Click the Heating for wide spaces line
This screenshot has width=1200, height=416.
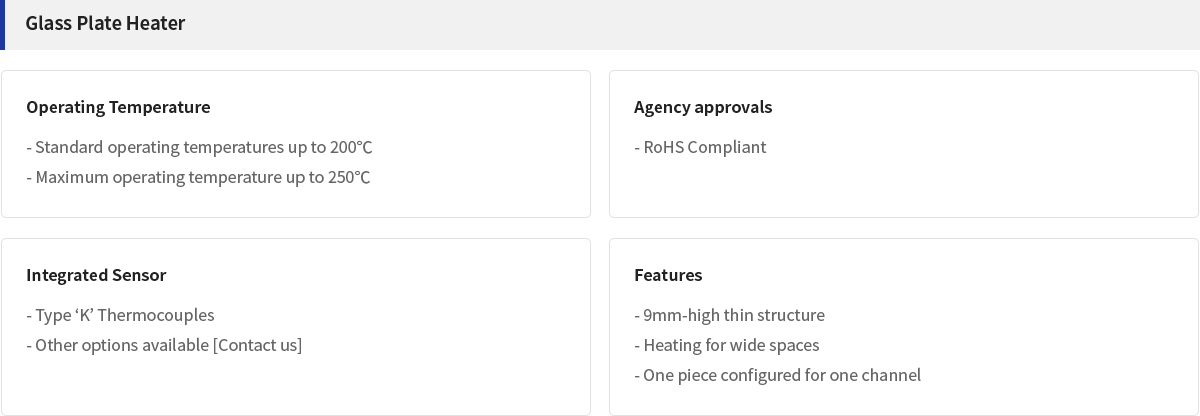[727, 345]
